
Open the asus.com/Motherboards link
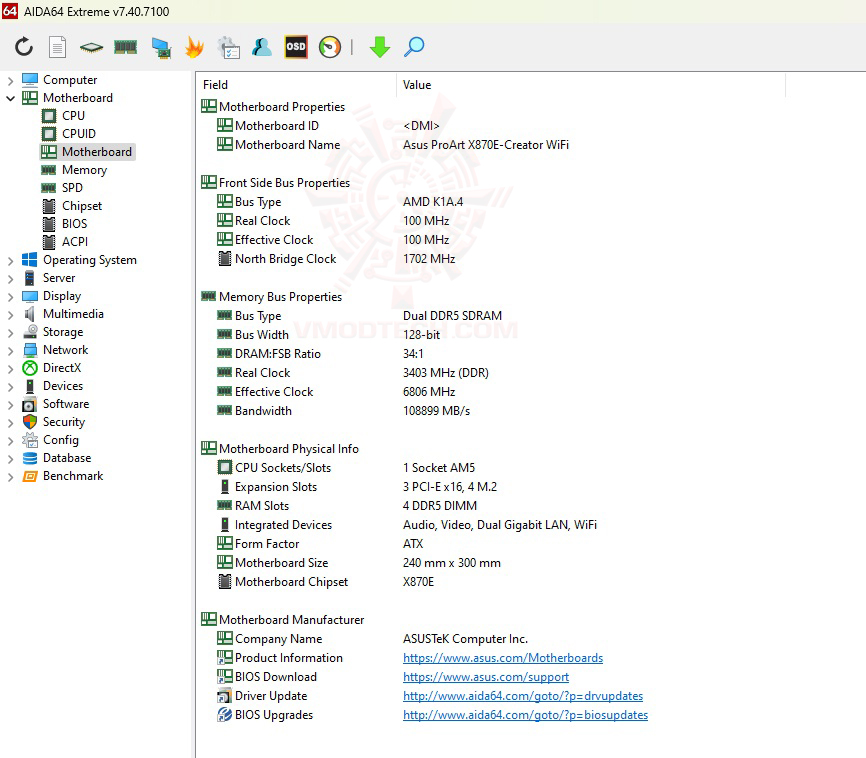point(503,658)
